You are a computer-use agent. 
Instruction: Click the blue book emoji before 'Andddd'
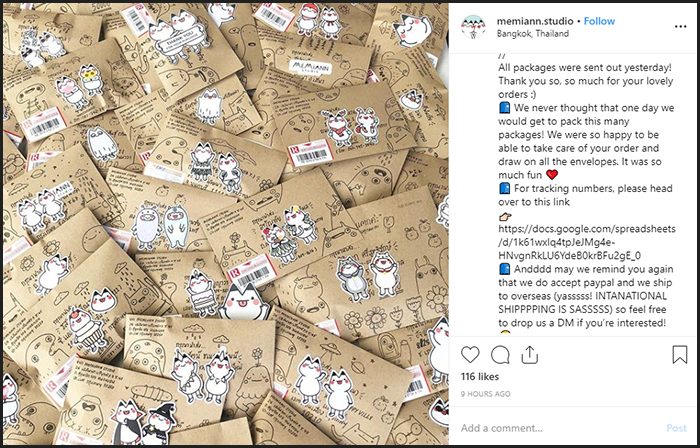click(504, 269)
